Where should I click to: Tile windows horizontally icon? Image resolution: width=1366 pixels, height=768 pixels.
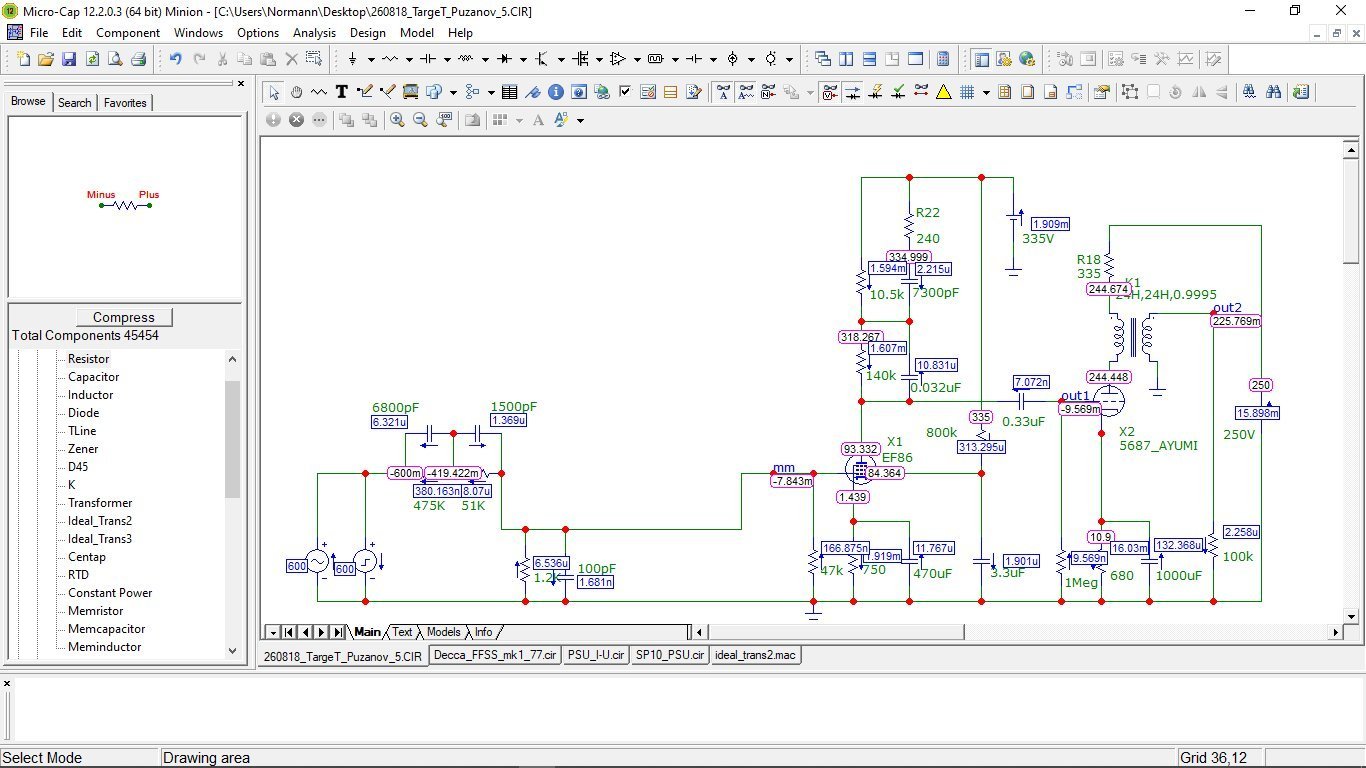pos(869,59)
